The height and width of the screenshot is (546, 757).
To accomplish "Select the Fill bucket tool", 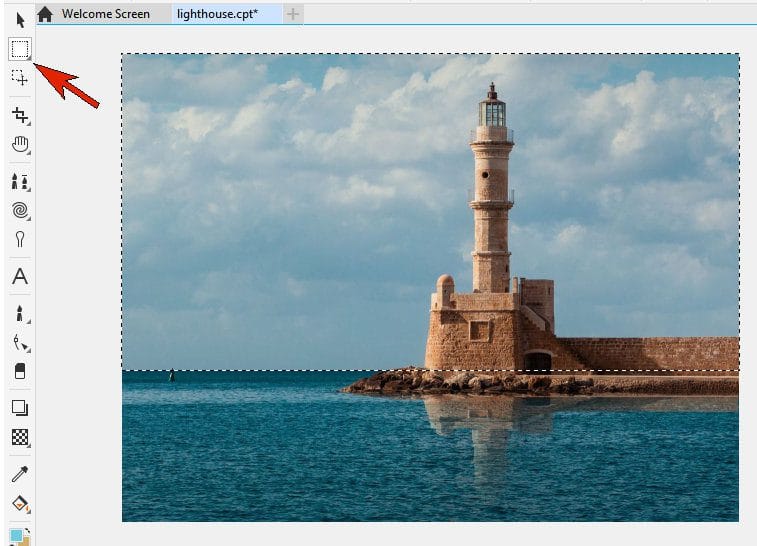I will coord(20,503).
